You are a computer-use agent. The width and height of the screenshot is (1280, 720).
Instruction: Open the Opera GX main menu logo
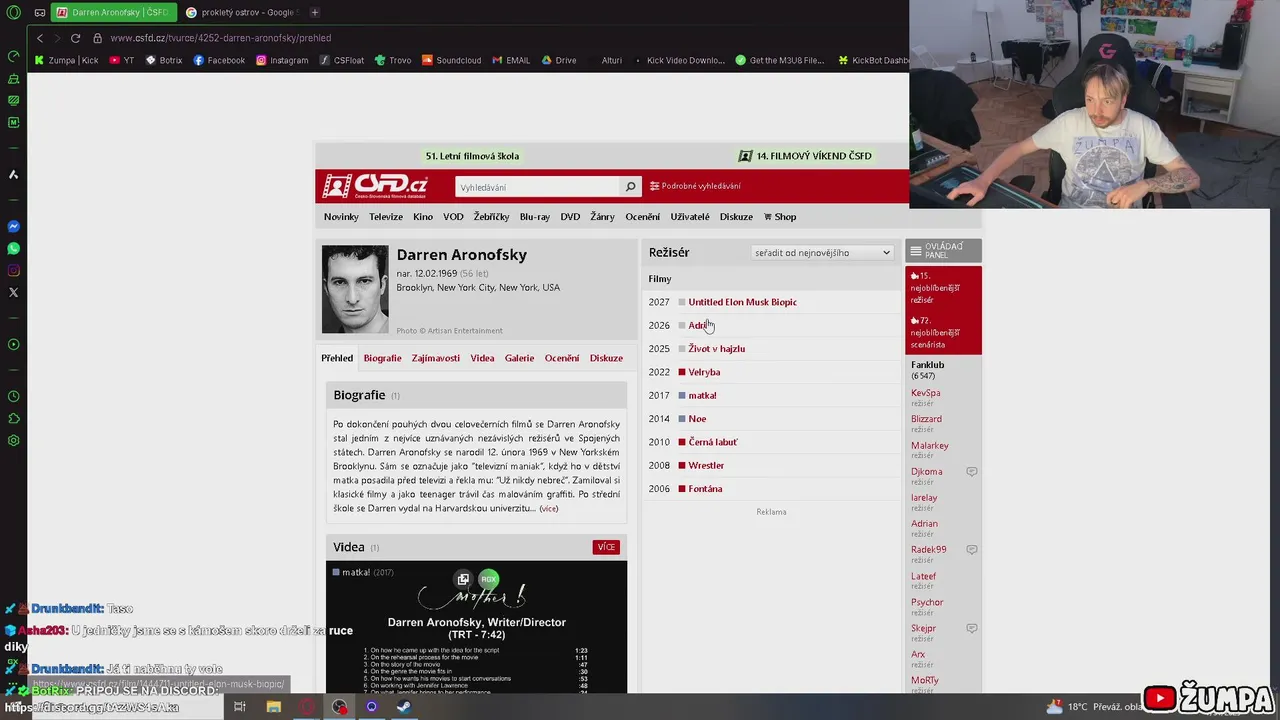coord(13,13)
